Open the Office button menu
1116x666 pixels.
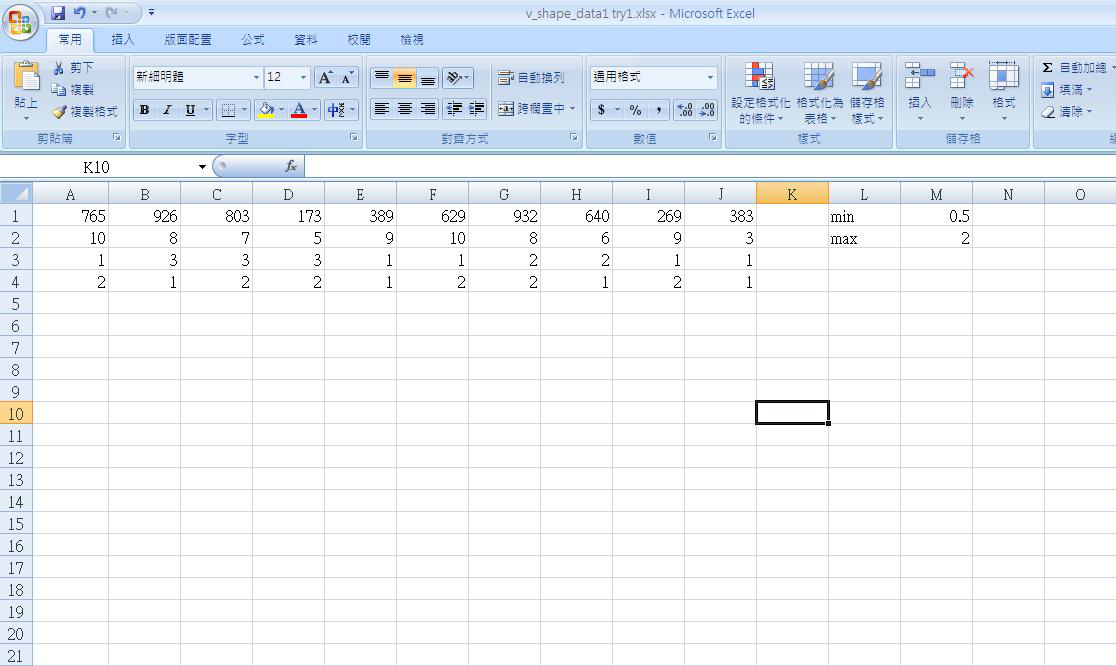(x=21, y=23)
